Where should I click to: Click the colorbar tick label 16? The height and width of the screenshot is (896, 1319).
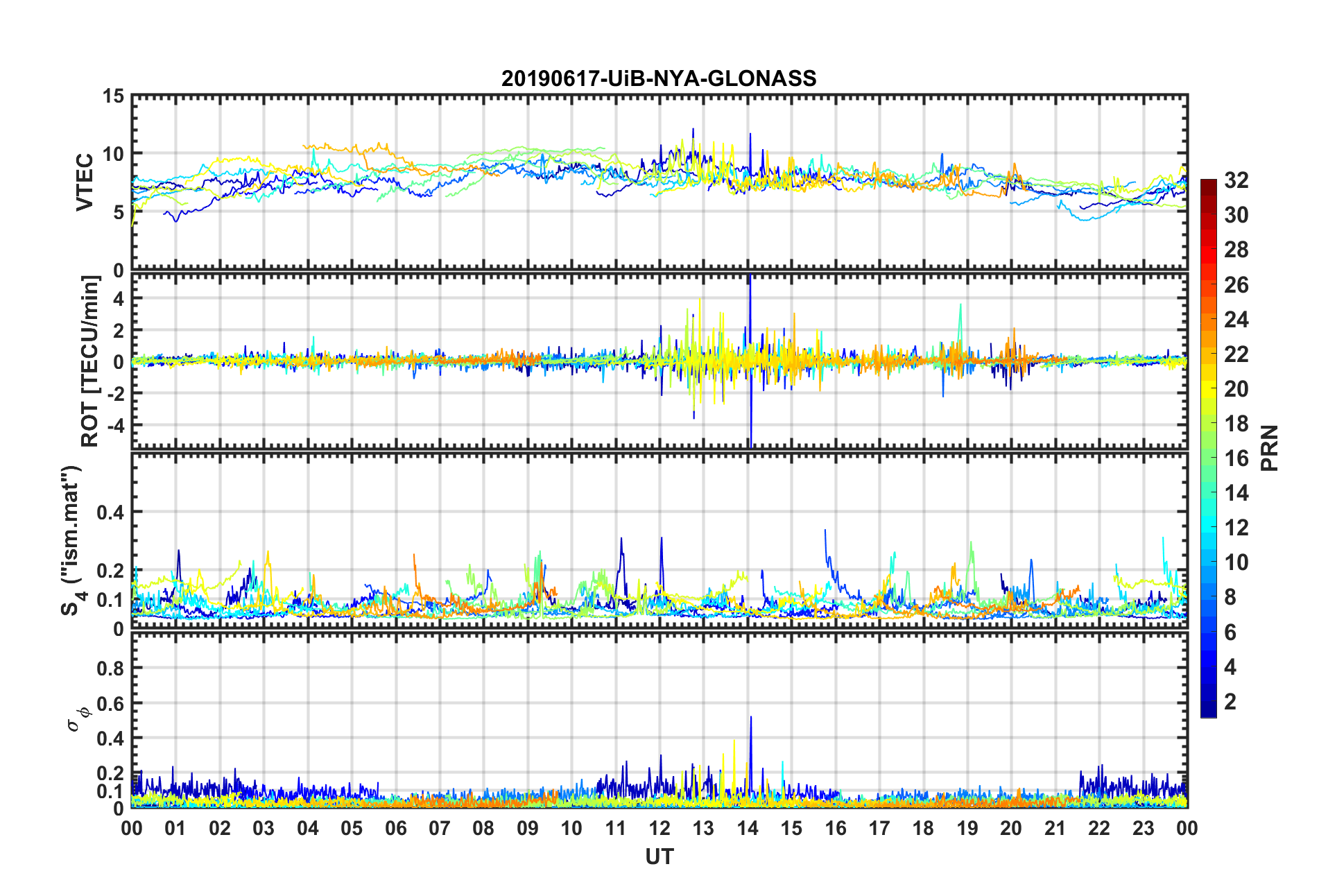click(1236, 458)
